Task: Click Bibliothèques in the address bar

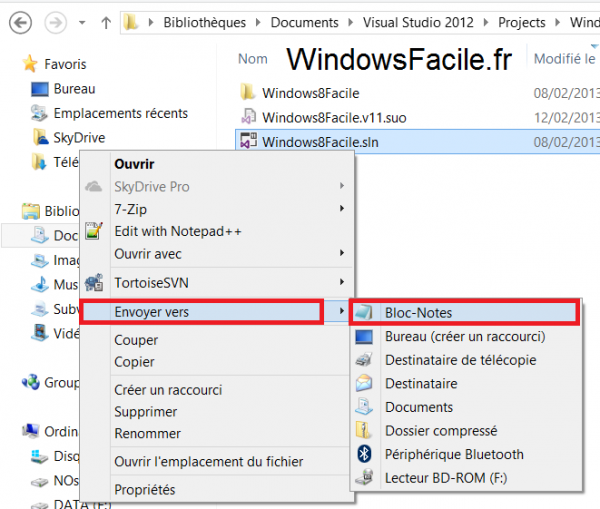Action: pyautogui.click(x=205, y=23)
